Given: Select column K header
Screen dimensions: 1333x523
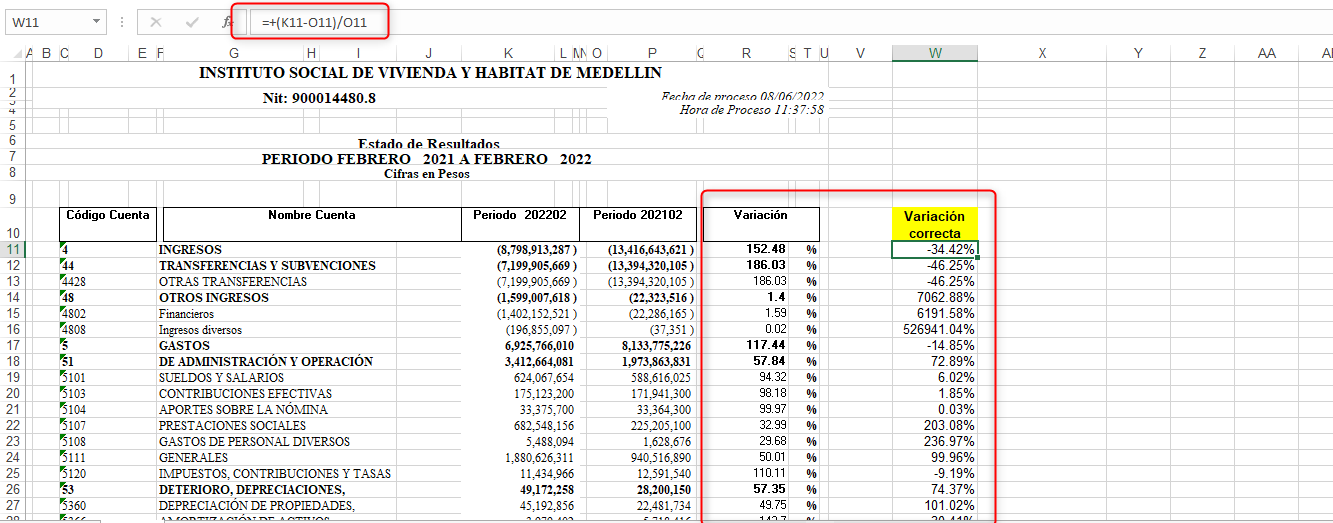Looking at the screenshot, I should coord(508,54).
